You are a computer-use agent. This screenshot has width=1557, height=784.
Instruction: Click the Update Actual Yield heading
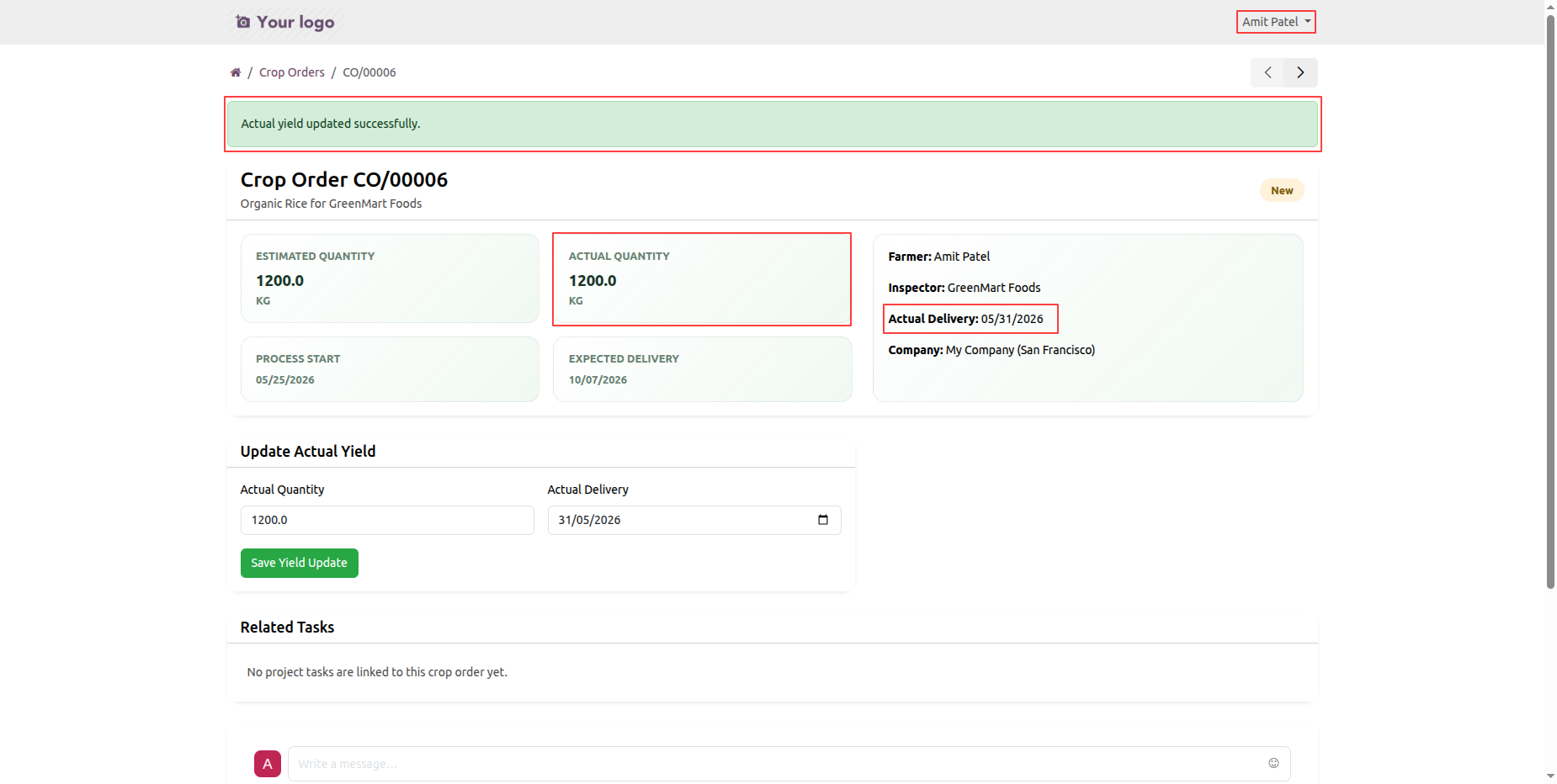tap(308, 452)
